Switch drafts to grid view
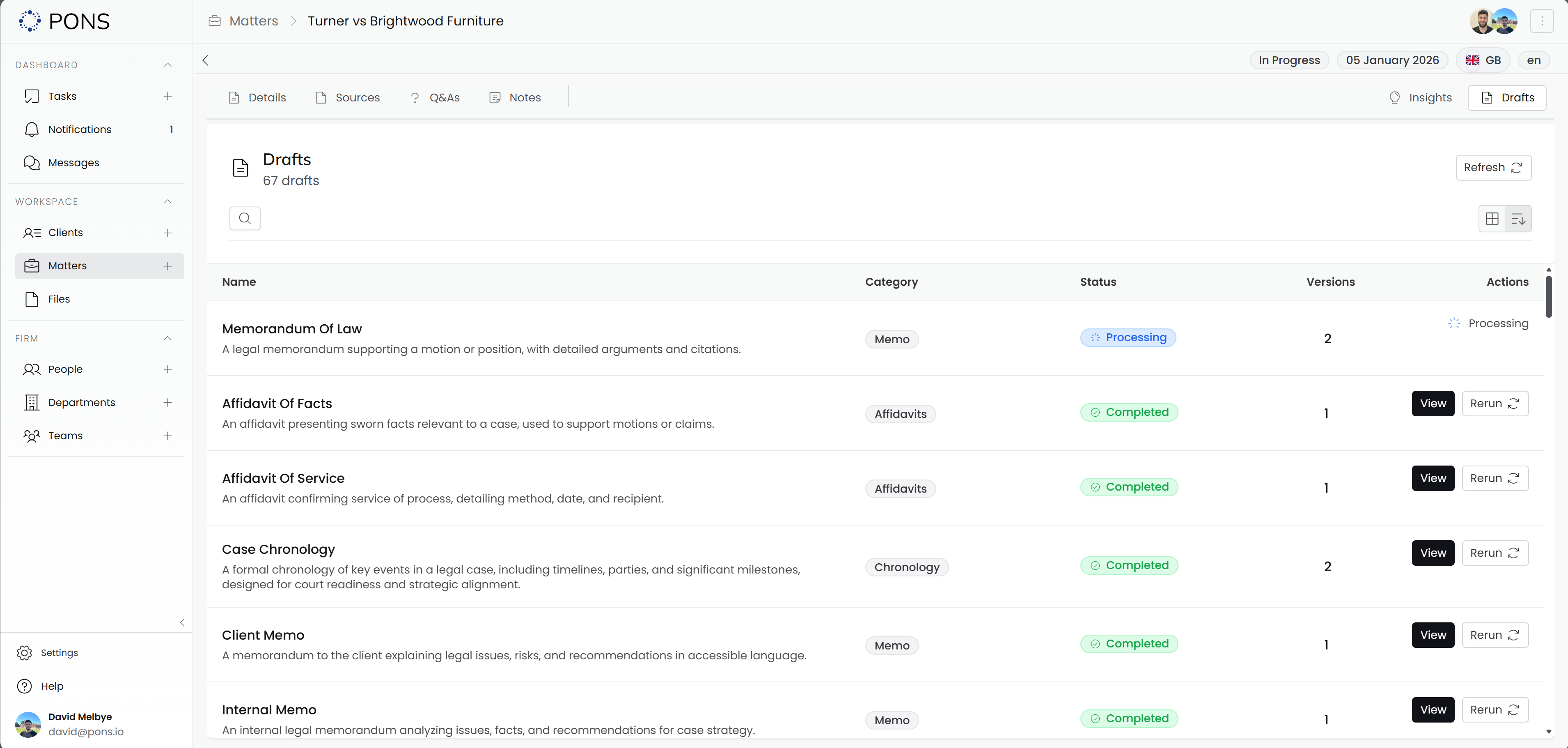This screenshot has height=748, width=1568. pyautogui.click(x=1492, y=218)
